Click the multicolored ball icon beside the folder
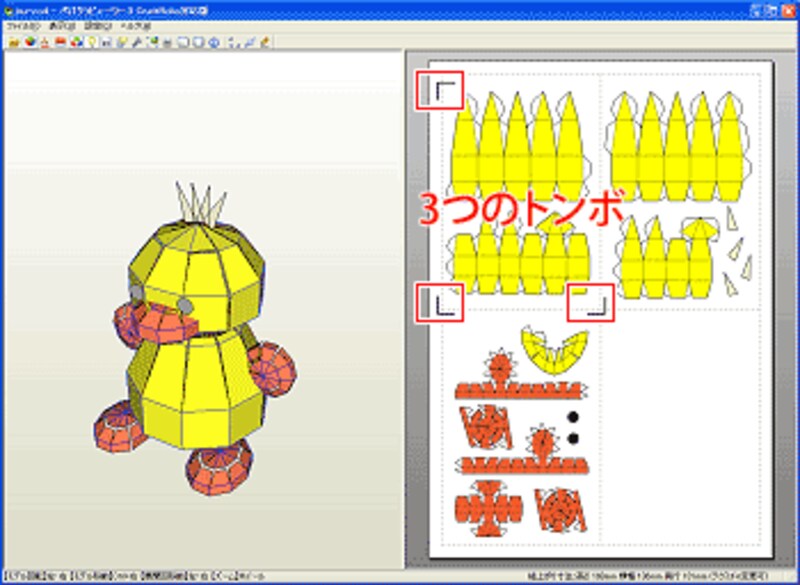The height and width of the screenshot is (585, 800). pyautogui.click(x=31, y=42)
